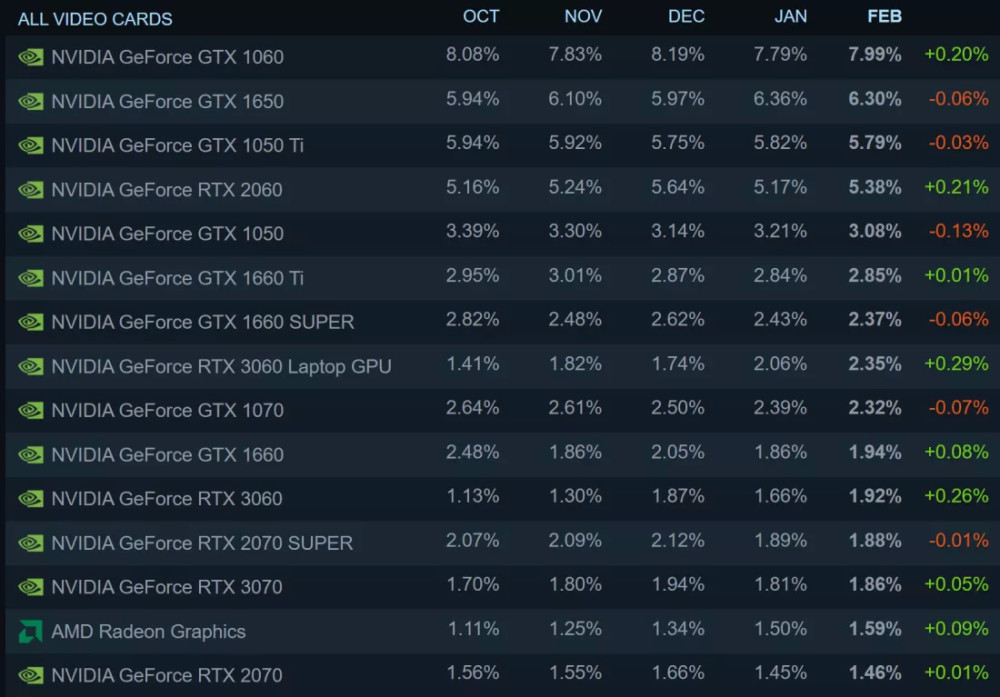Click the NVIDIA logo beside GTX 1060
The width and height of the screenshot is (1000, 697).
point(30,57)
